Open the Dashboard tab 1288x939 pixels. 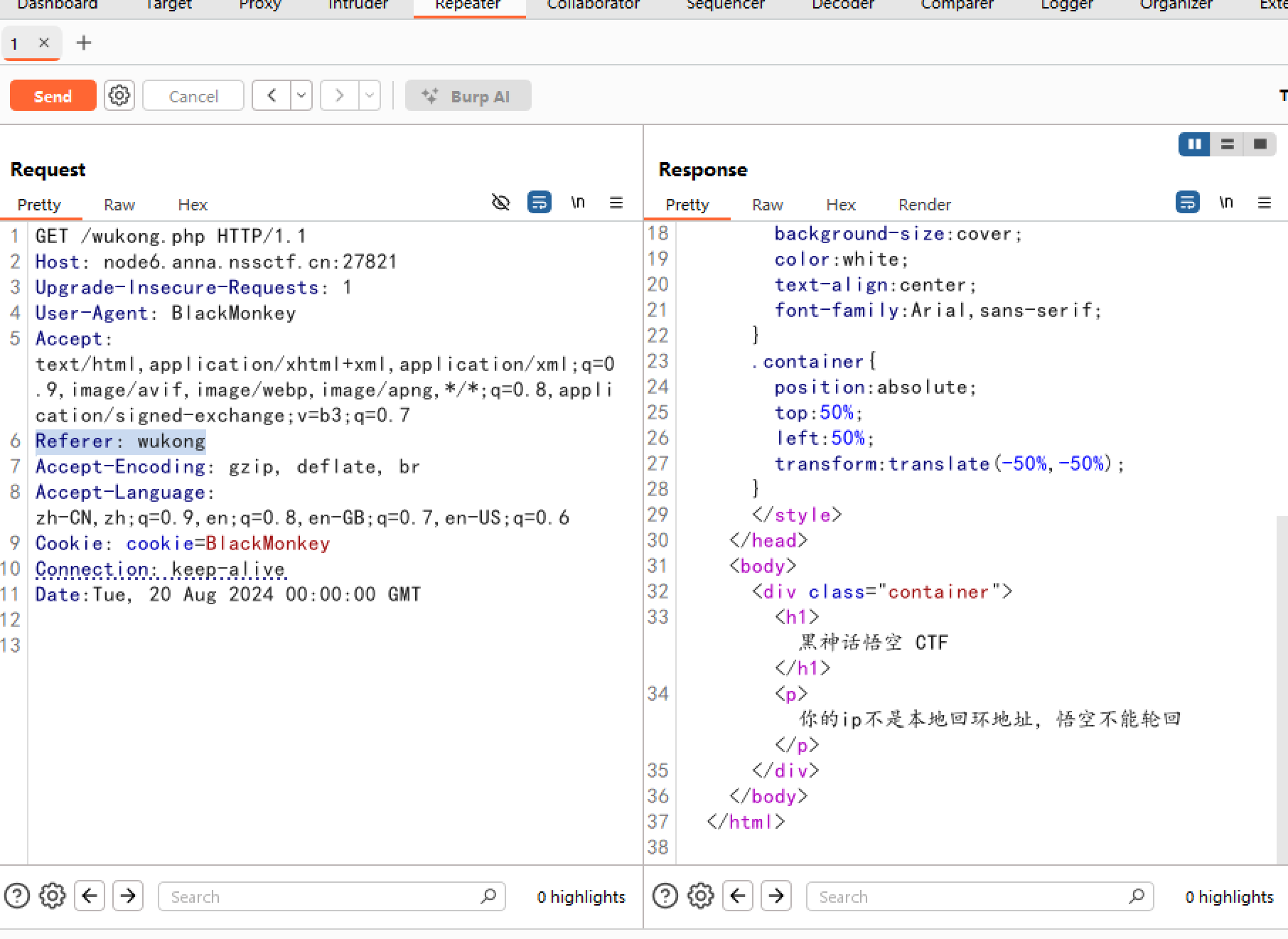click(x=57, y=5)
